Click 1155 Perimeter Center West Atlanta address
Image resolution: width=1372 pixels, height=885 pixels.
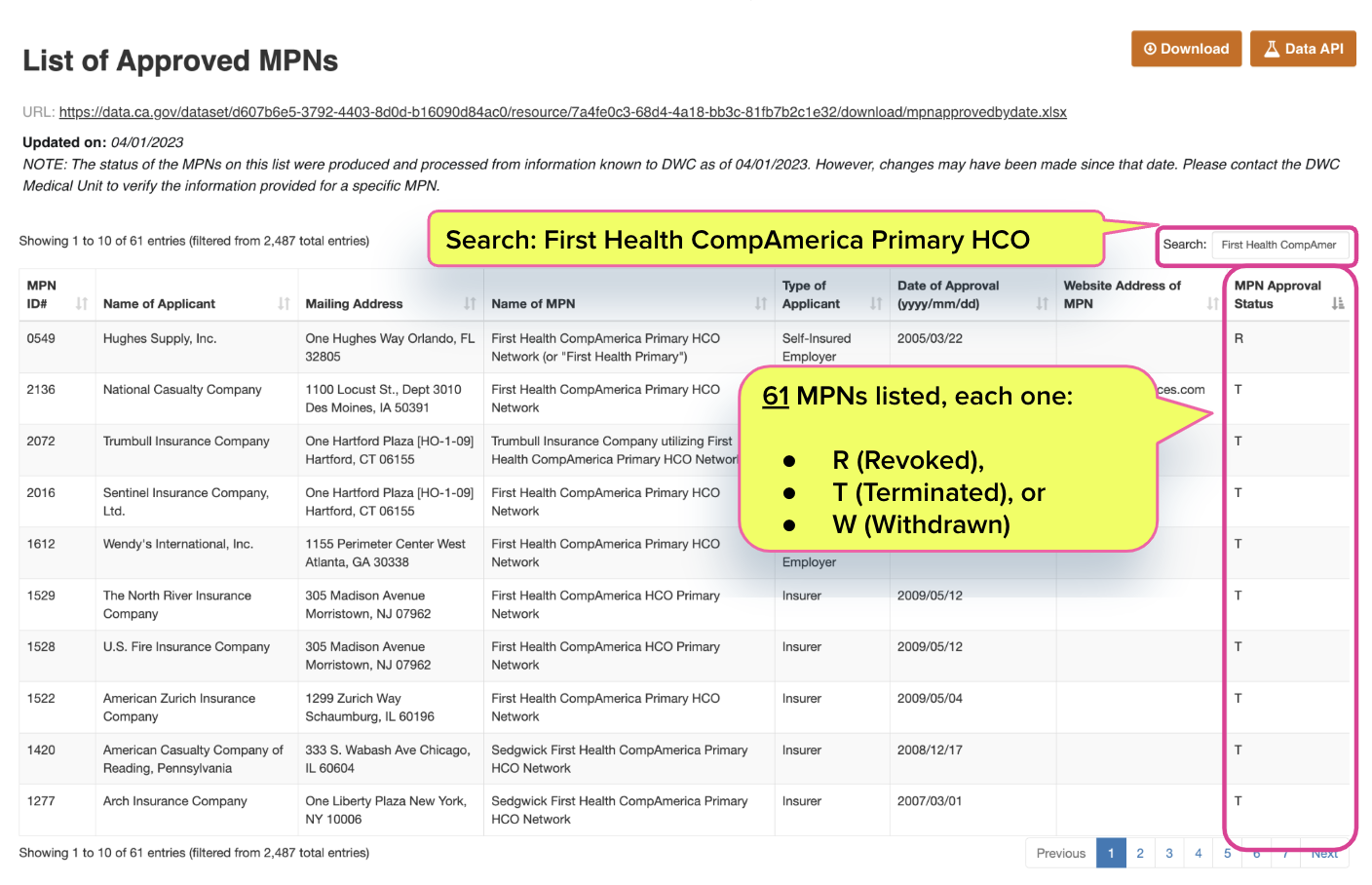(x=391, y=553)
